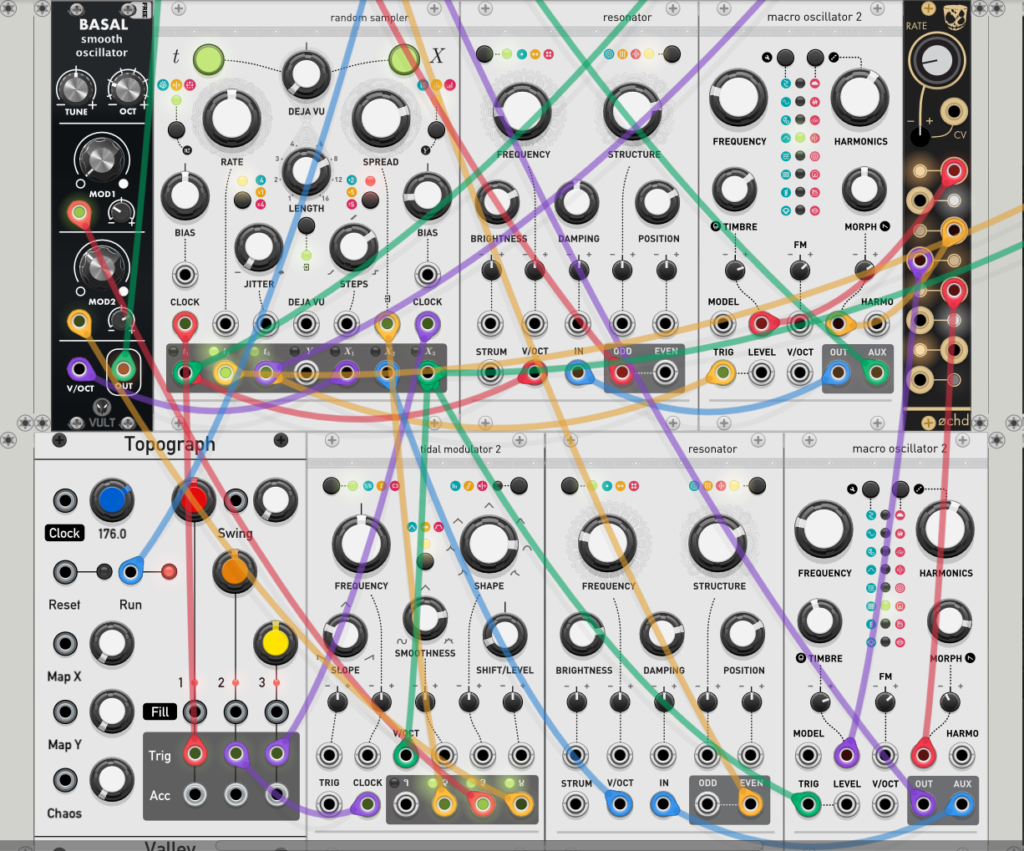1024x851 pixels.
Task: Toggle the green X button on random sampler
Action: click(404, 59)
